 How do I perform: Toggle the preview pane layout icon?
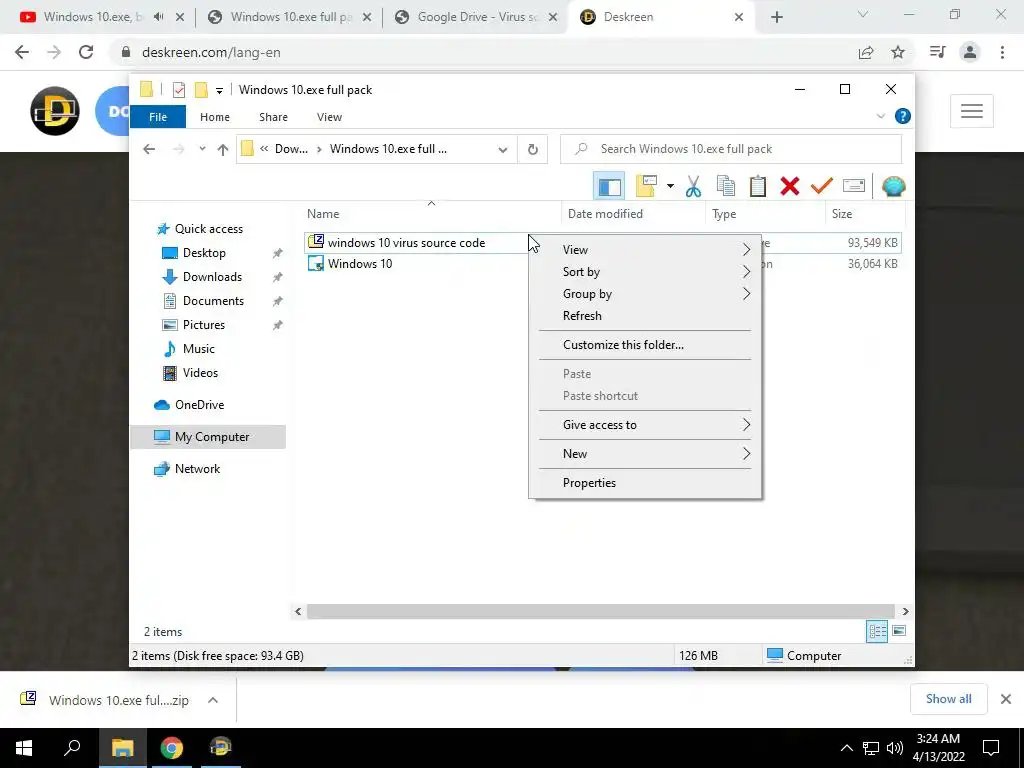pos(609,187)
